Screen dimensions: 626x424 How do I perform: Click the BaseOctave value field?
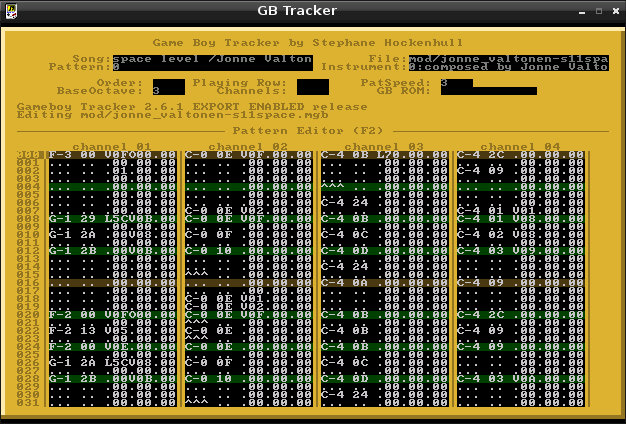pos(168,91)
